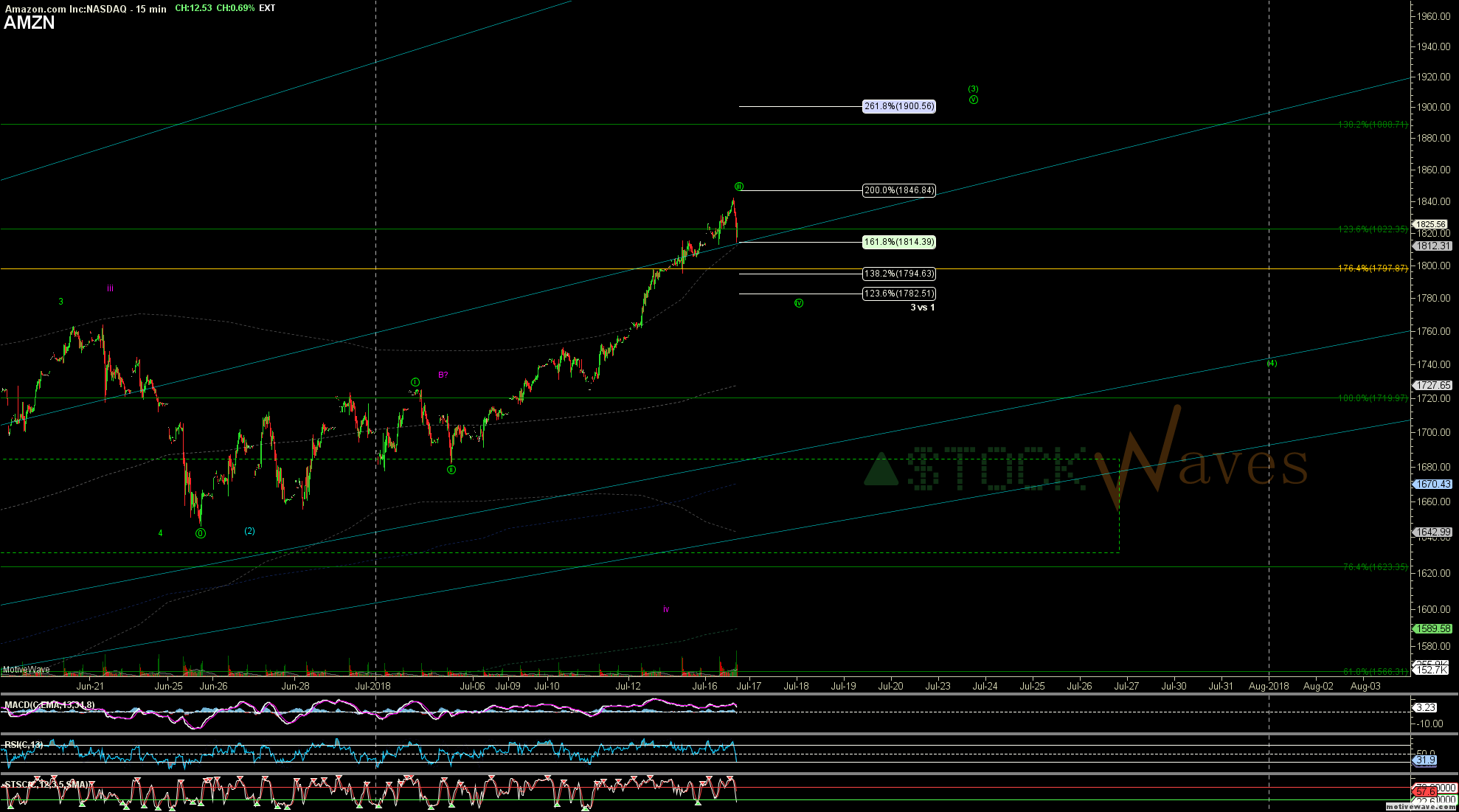1459x812 pixels.
Task: Click the CH:0.69% percent change value
Action: pos(235,8)
